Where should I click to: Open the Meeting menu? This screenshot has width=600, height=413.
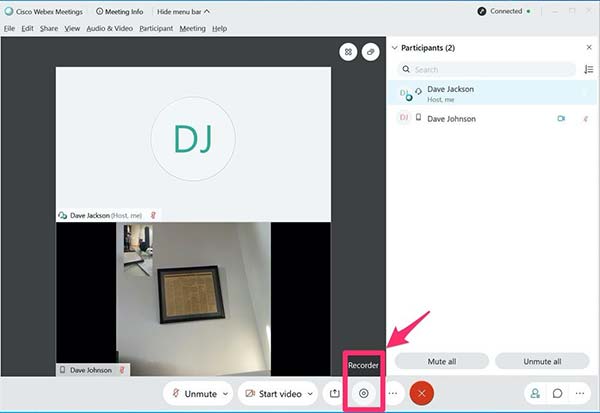[x=192, y=28]
